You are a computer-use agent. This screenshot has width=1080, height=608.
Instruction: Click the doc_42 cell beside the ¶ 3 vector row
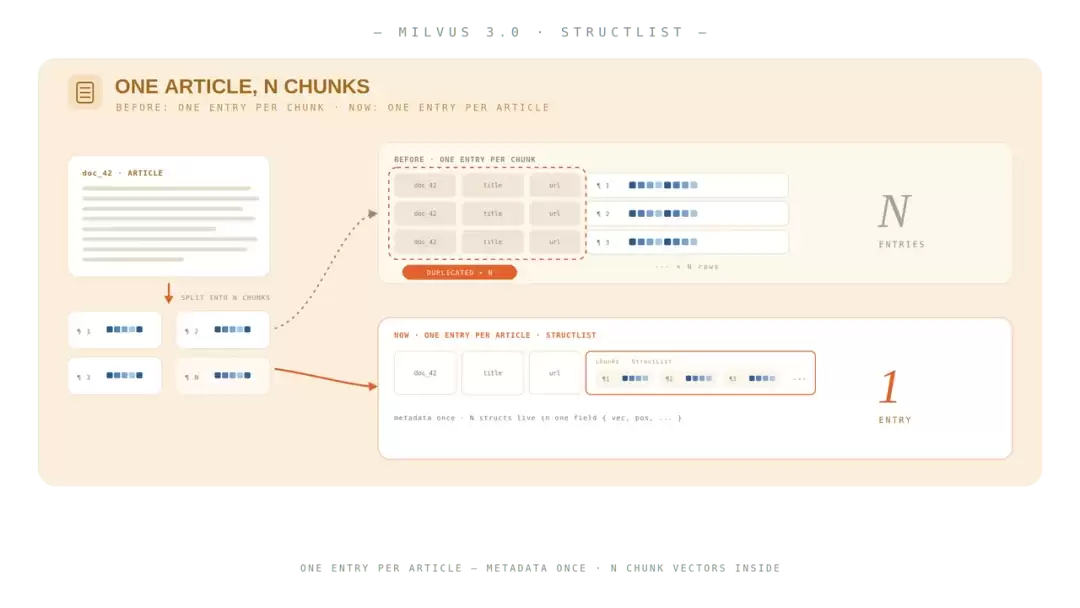[x=425, y=242]
